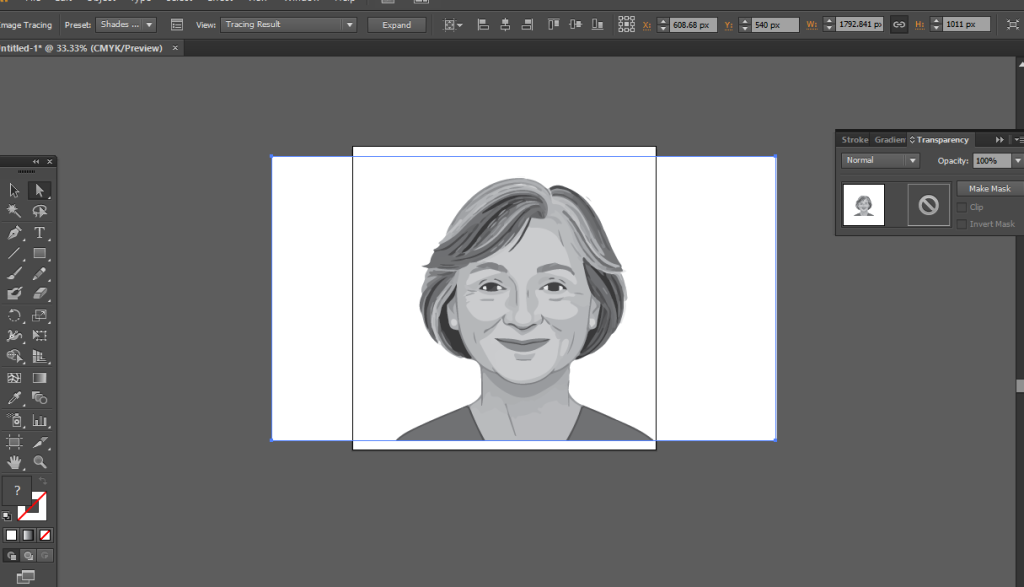Select the Rotate tool
The width and height of the screenshot is (1024, 587).
(x=14, y=315)
